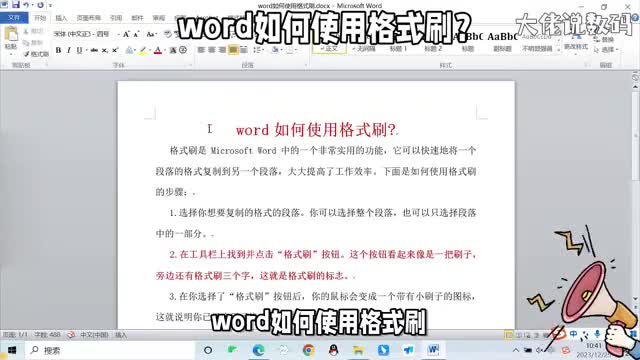The width and height of the screenshot is (640, 360).
Task: Open the font name combo box 宋体
Action: coord(73,34)
